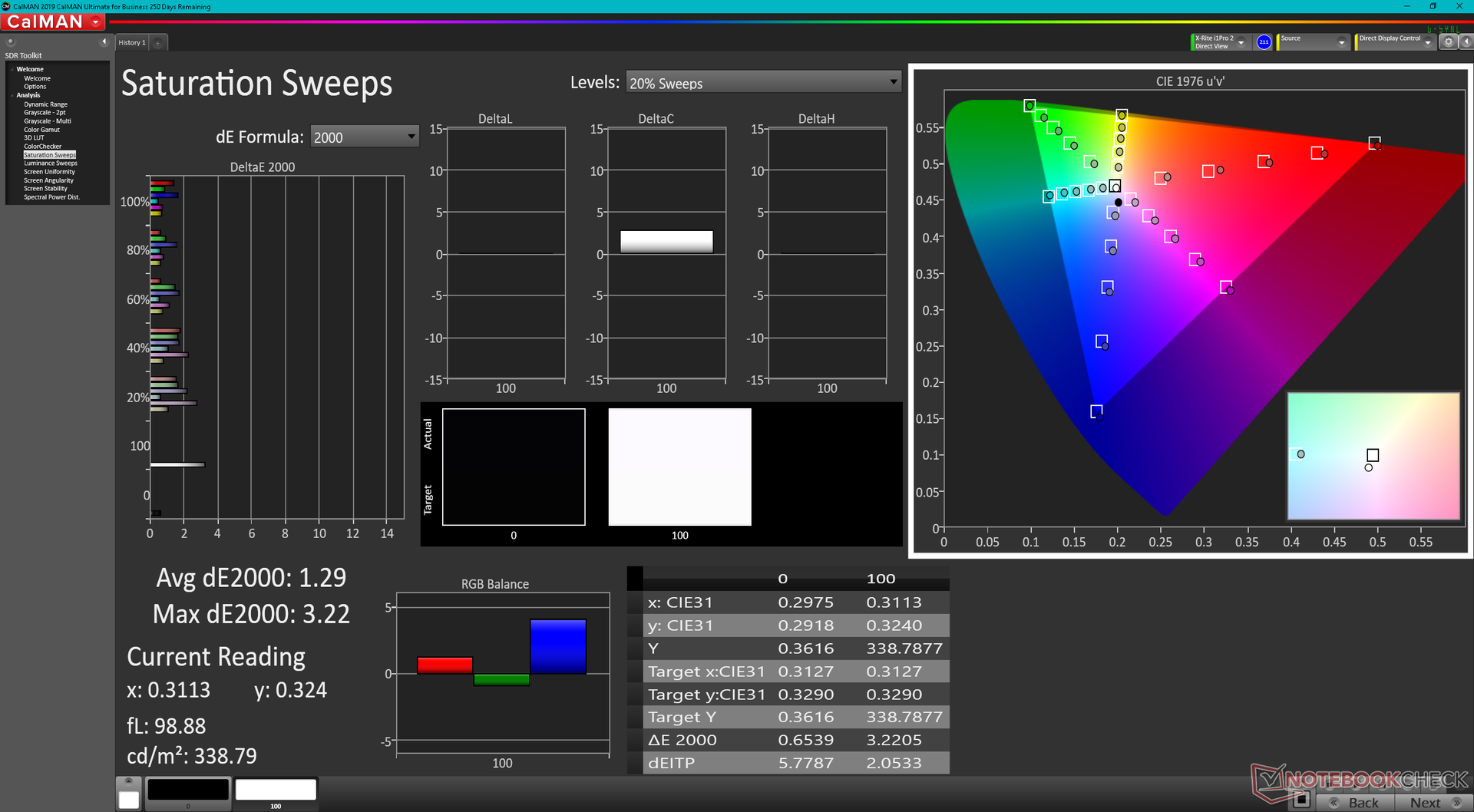Click the blue bar in RGB Balance
This screenshot has width=1474, height=812.
click(558, 646)
